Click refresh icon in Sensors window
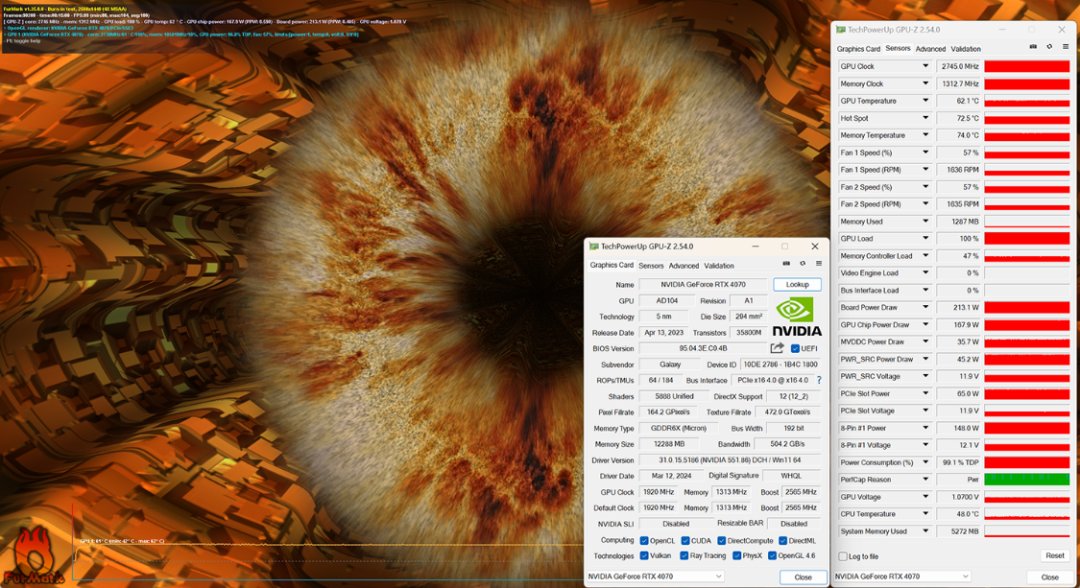 (1049, 47)
